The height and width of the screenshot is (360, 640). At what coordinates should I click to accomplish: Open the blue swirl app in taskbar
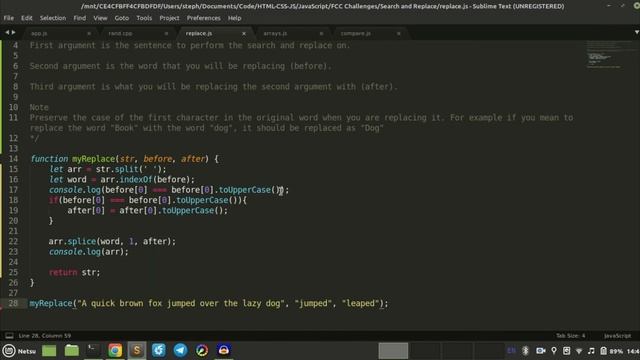pyautogui.click(x=159, y=351)
